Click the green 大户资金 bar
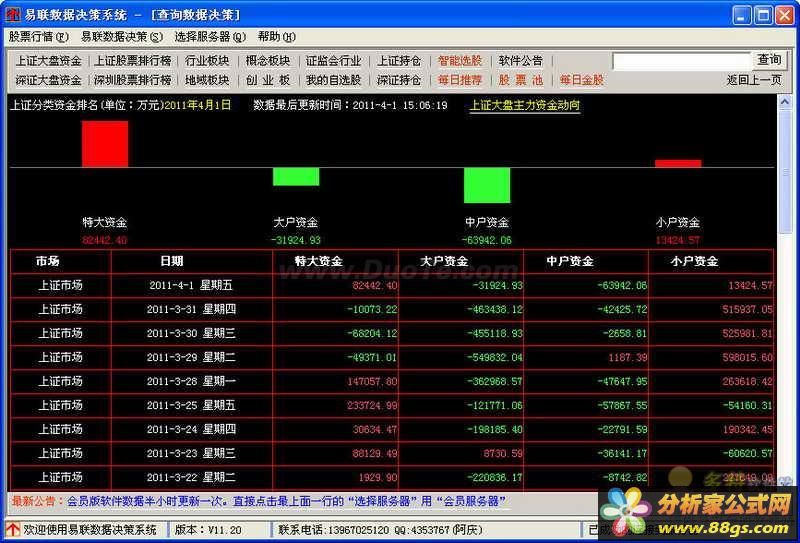This screenshot has width=800, height=543. (x=296, y=177)
